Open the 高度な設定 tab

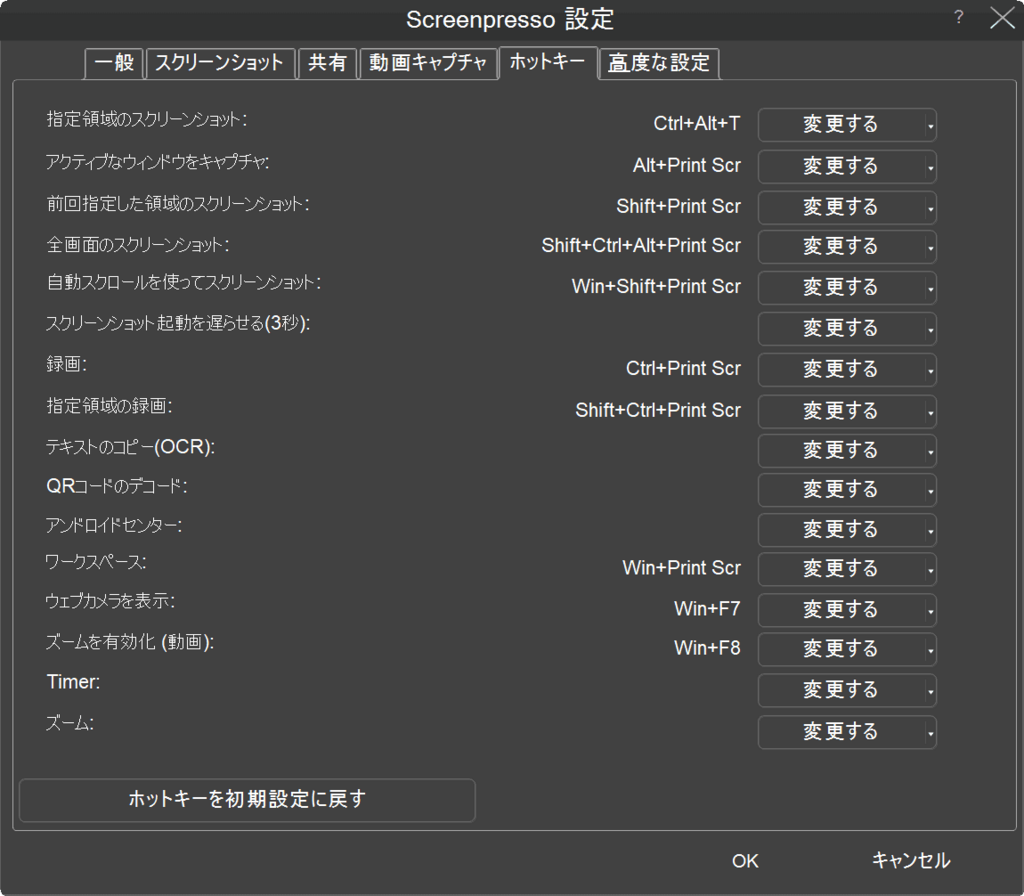click(659, 63)
